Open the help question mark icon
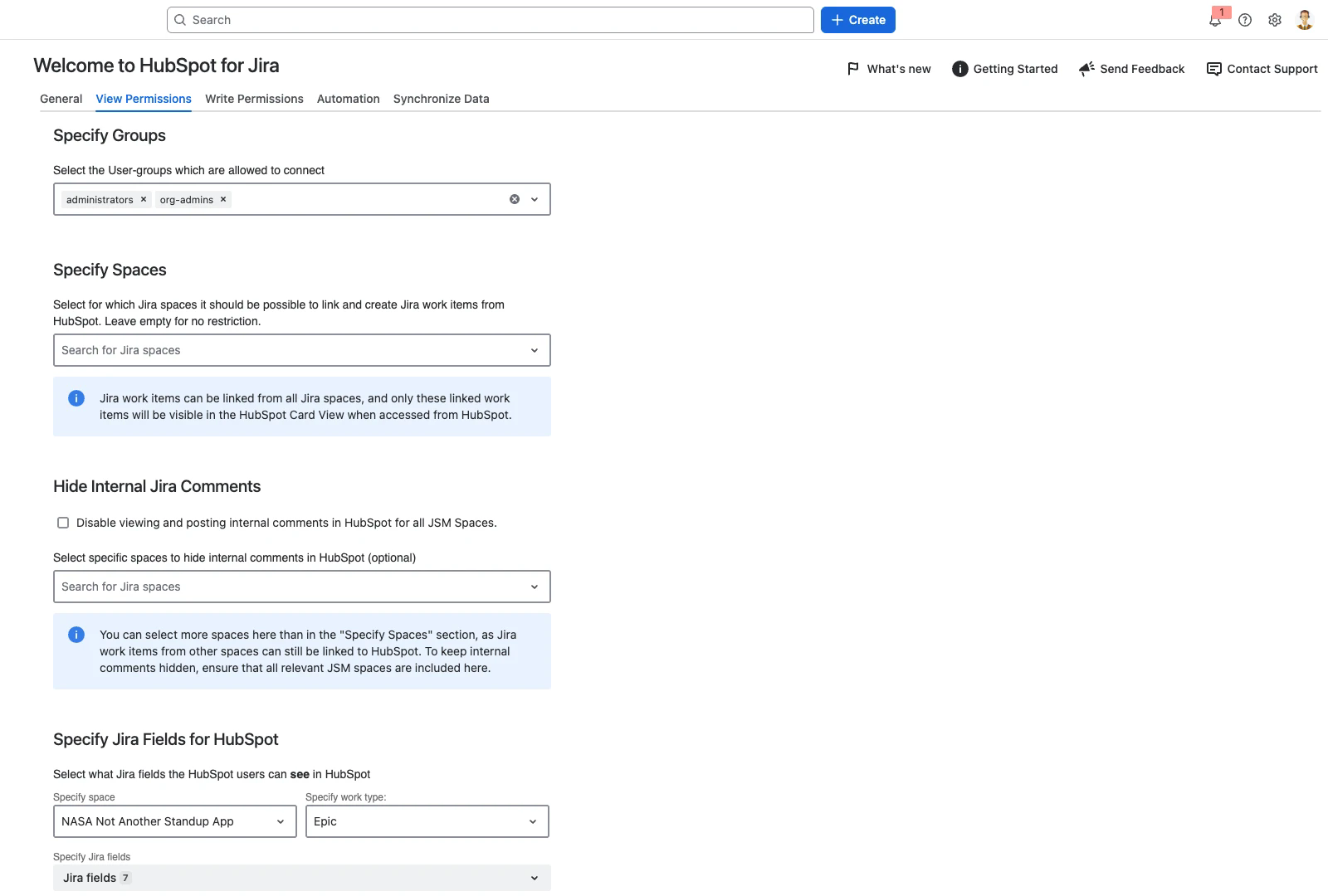This screenshot has height=896, width=1328. 1245,20
